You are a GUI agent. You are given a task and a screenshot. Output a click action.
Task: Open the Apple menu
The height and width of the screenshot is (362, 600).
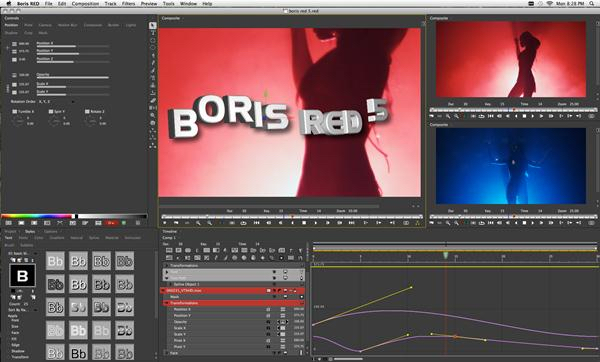pyautogui.click(x=8, y=3)
